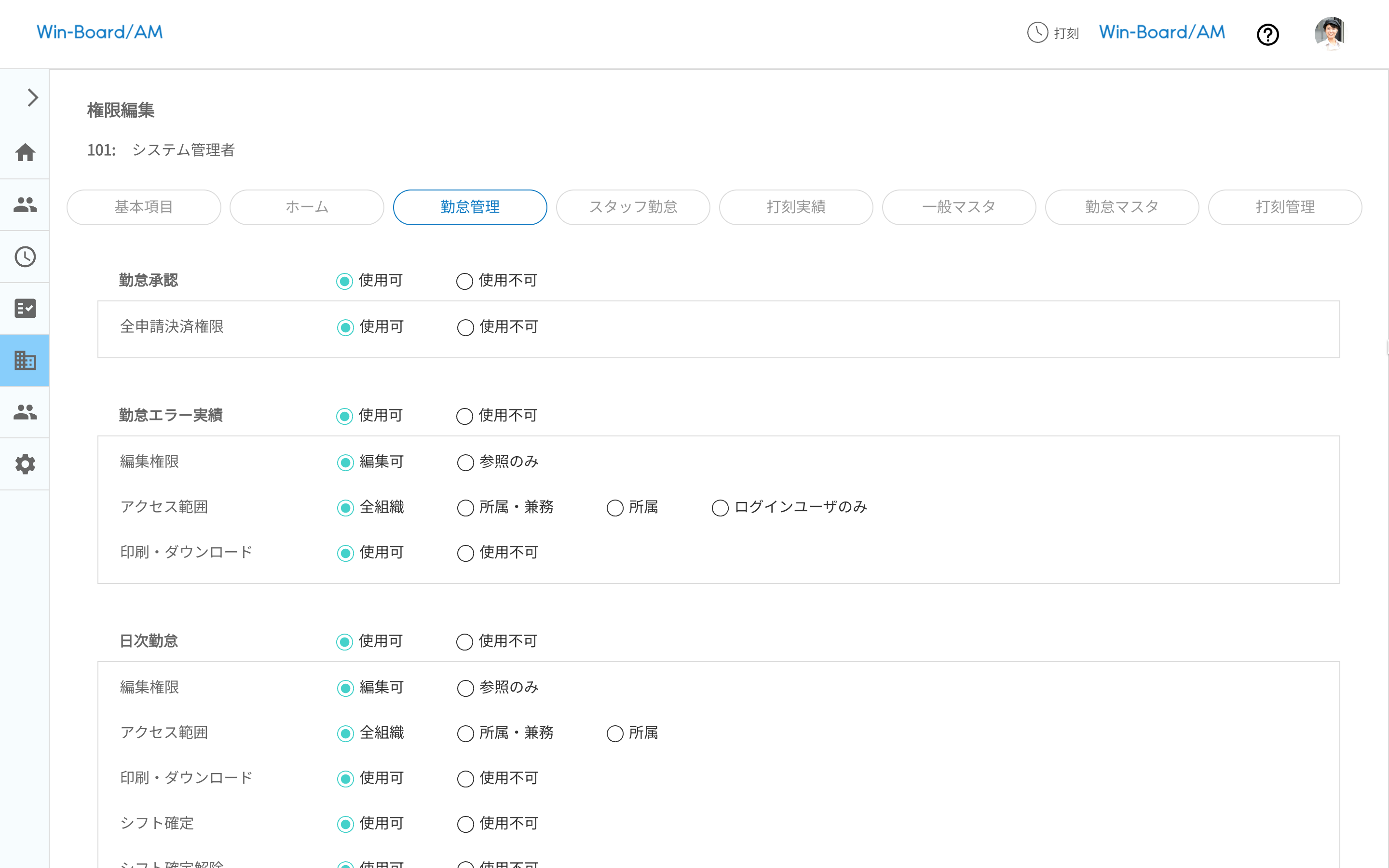The height and width of the screenshot is (868, 1389).
Task: Select 使用不可 for 勤怠承認
Action: tap(464, 281)
